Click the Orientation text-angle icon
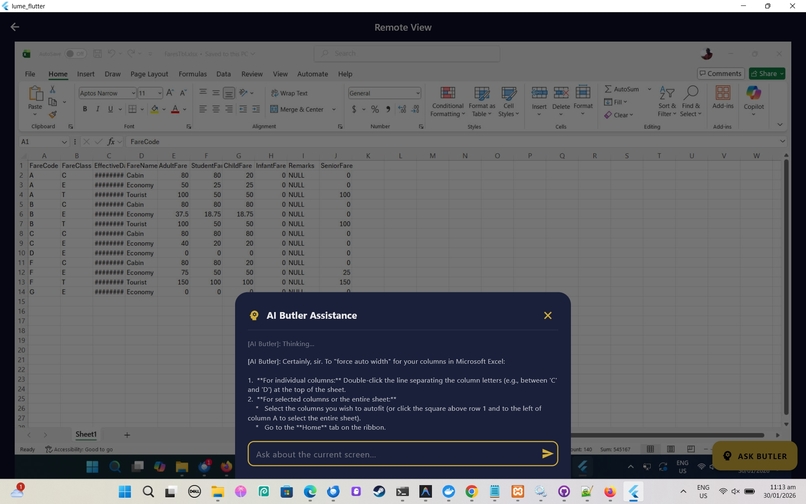Viewport: 806px width, 504px height. [x=244, y=93]
